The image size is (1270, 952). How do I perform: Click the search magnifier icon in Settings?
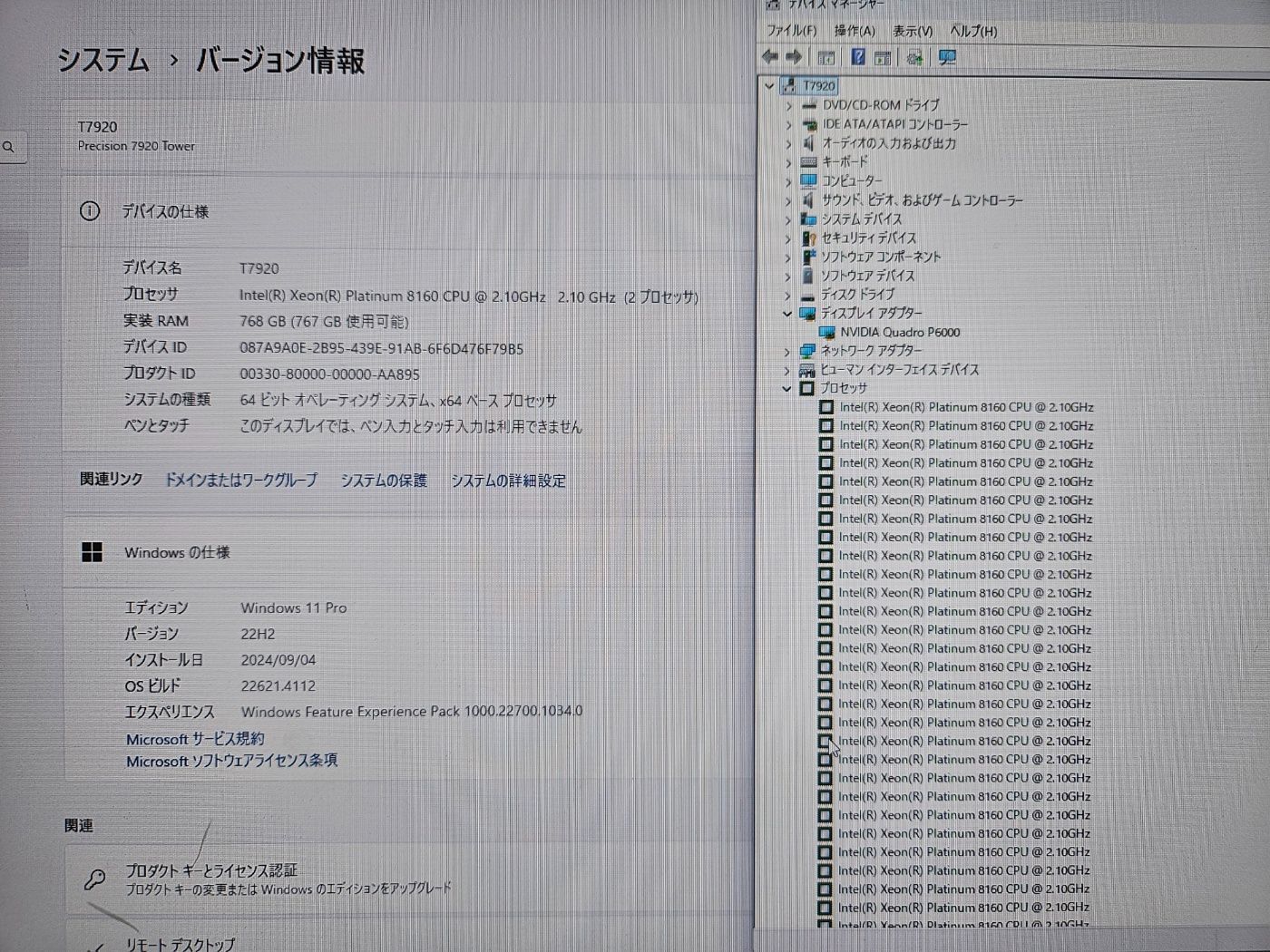9,146
